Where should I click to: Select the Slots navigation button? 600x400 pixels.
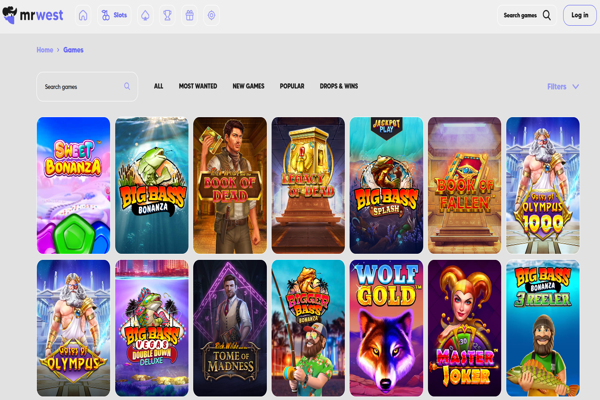tap(114, 15)
